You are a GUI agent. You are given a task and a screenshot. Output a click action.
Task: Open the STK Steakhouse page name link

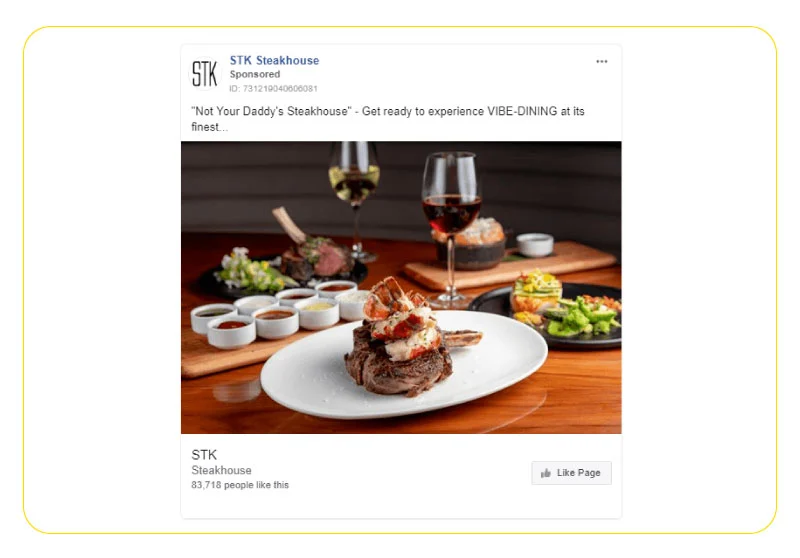[x=274, y=61]
